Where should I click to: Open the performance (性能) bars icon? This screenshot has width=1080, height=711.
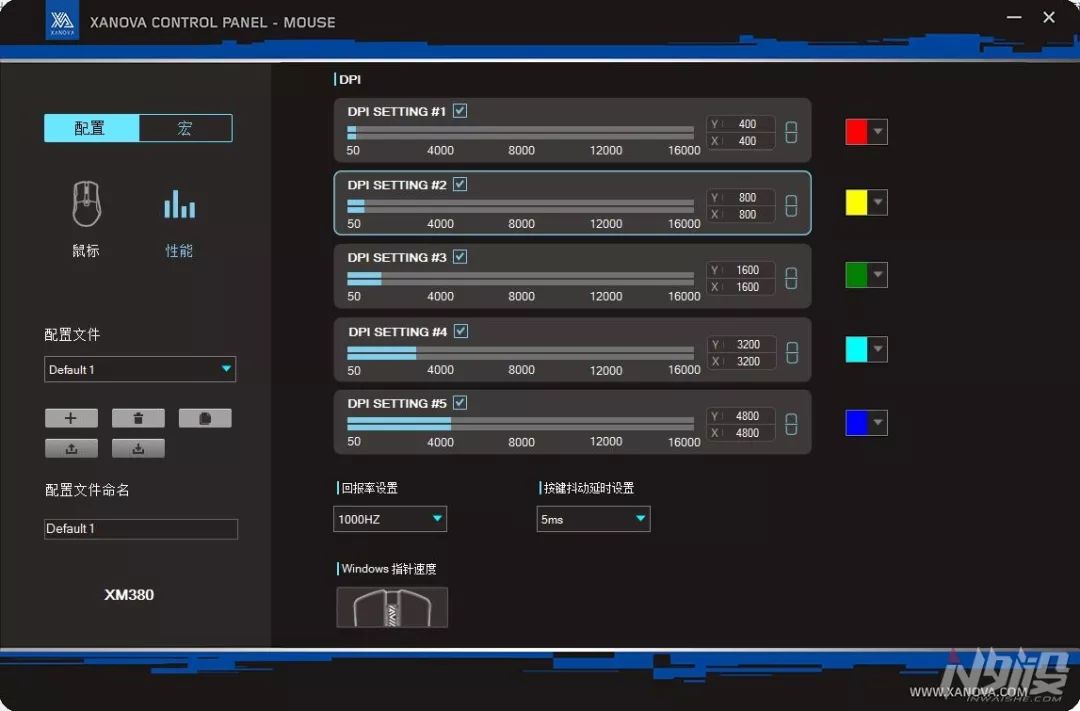(x=179, y=205)
